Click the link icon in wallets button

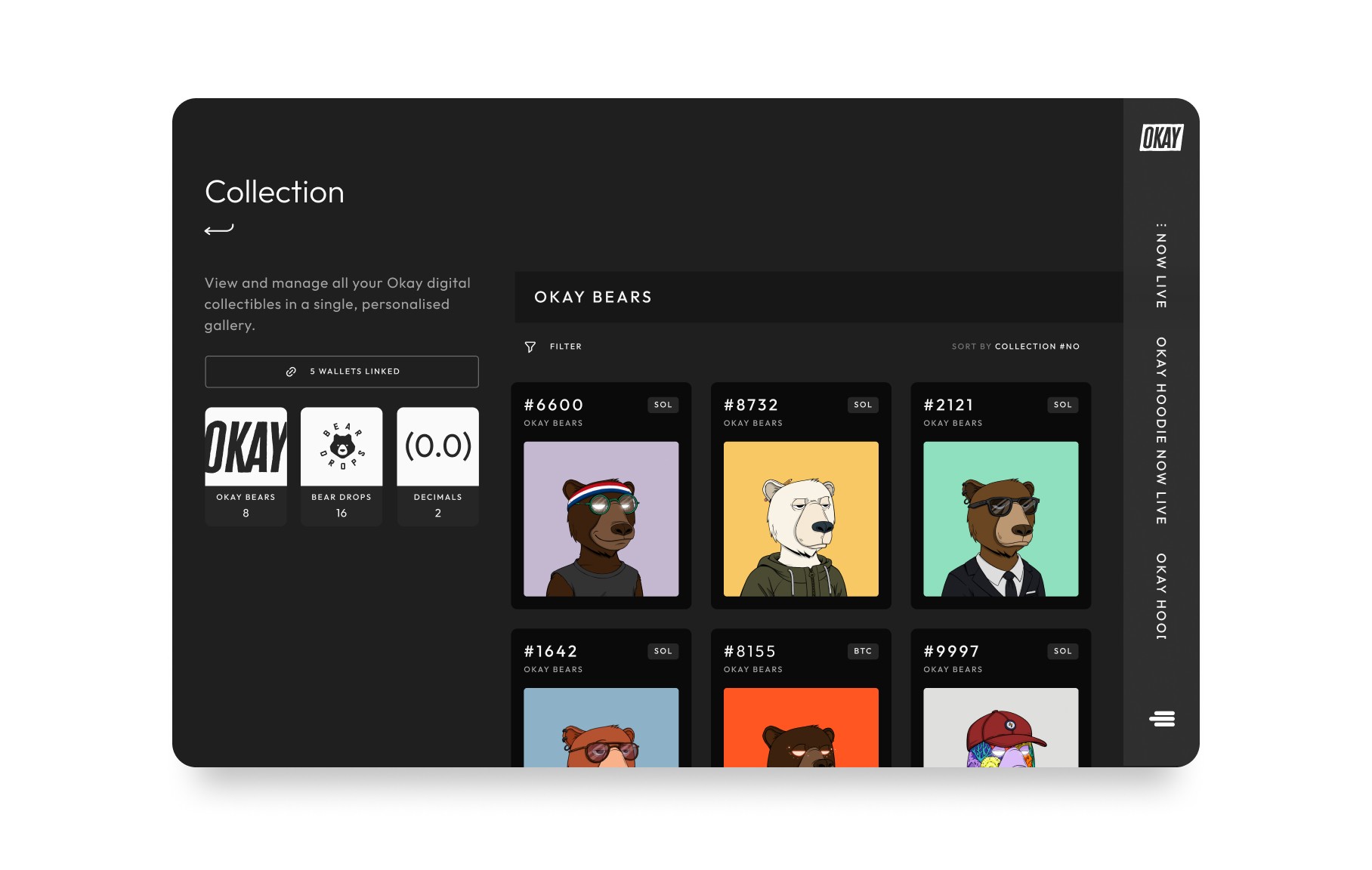[x=291, y=372]
